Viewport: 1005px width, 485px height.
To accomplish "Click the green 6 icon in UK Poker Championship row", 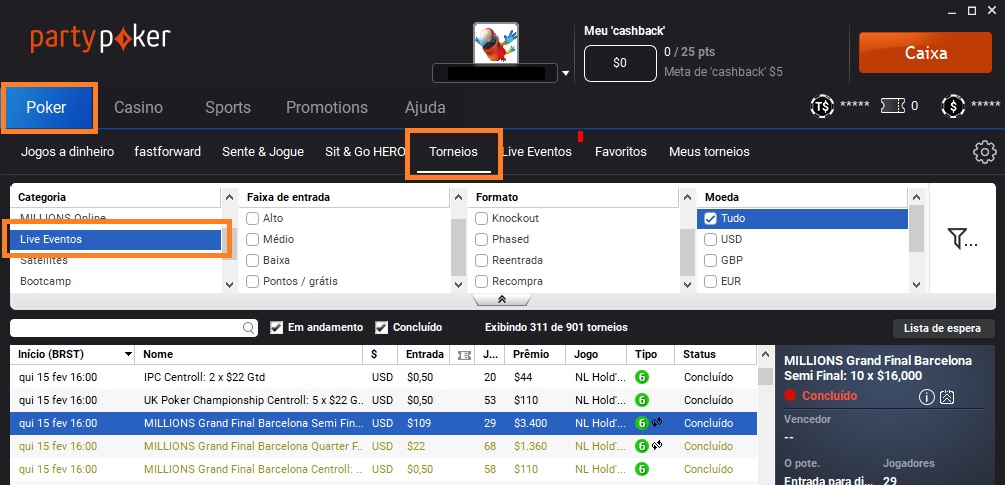I will (641, 400).
